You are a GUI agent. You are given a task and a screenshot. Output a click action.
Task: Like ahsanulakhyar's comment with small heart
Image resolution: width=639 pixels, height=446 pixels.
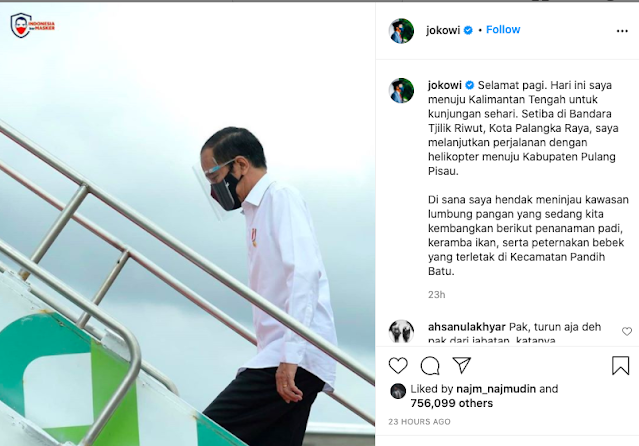(x=627, y=331)
